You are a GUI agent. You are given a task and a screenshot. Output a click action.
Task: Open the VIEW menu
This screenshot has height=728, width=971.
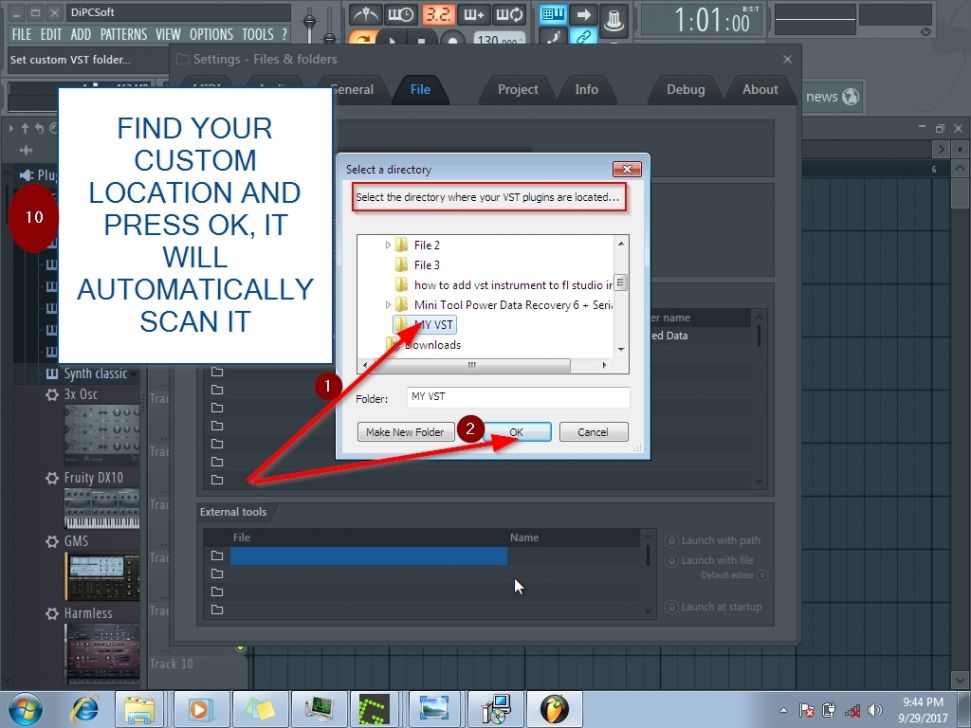coord(168,35)
